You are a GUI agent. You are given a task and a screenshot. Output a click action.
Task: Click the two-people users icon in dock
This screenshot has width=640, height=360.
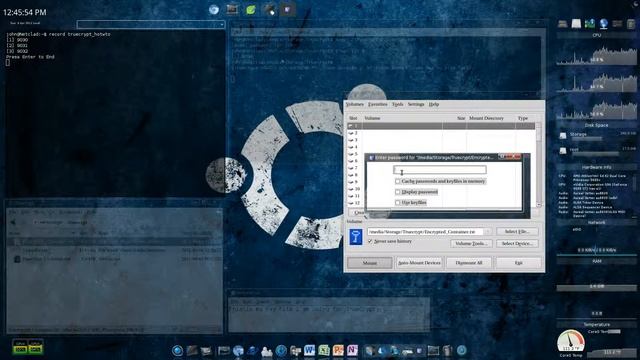[267, 351]
